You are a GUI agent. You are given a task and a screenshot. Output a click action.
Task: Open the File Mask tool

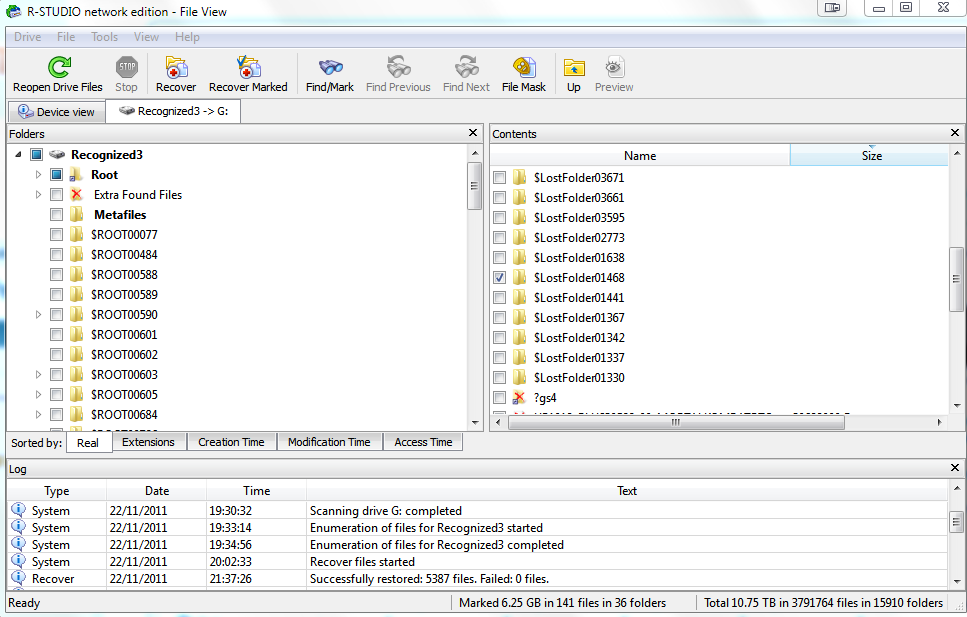pos(524,67)
